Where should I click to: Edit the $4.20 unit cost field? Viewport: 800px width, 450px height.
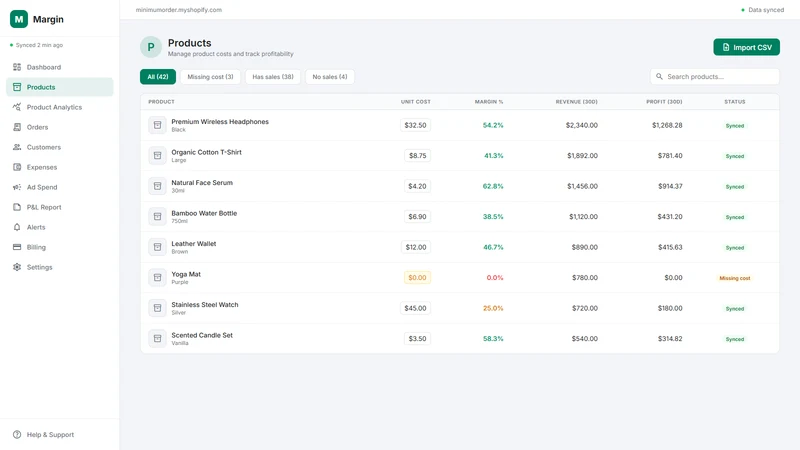(417, 186)
